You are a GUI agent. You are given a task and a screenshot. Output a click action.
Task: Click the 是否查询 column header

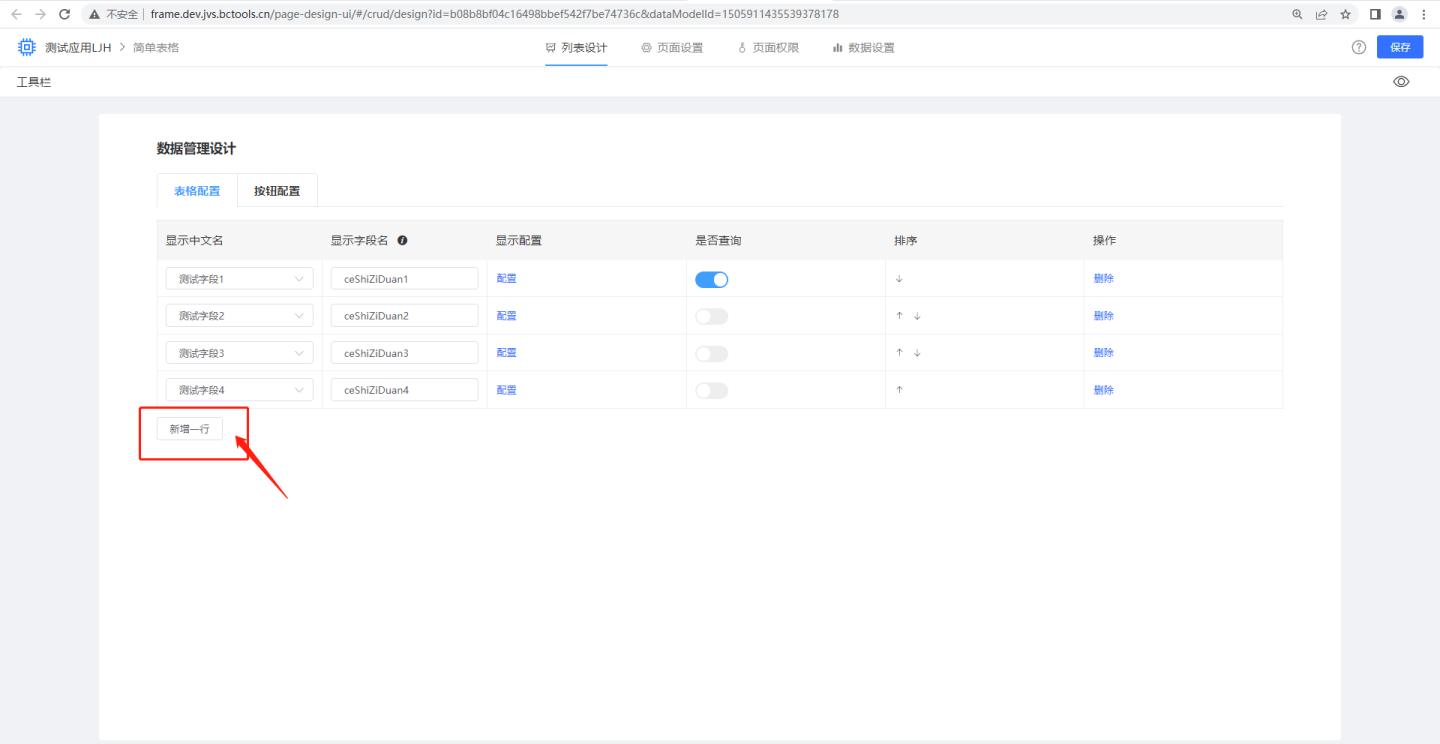(x=718, y=241)
